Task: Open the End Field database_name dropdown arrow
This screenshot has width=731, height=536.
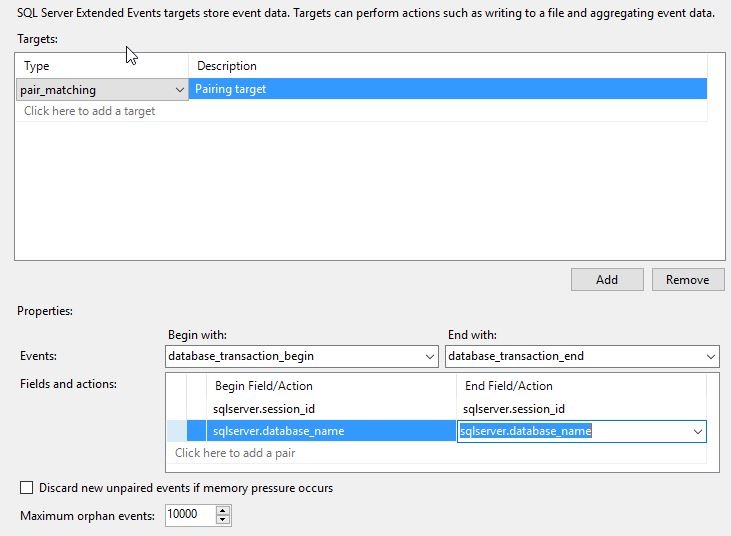Action: [696, 432]
